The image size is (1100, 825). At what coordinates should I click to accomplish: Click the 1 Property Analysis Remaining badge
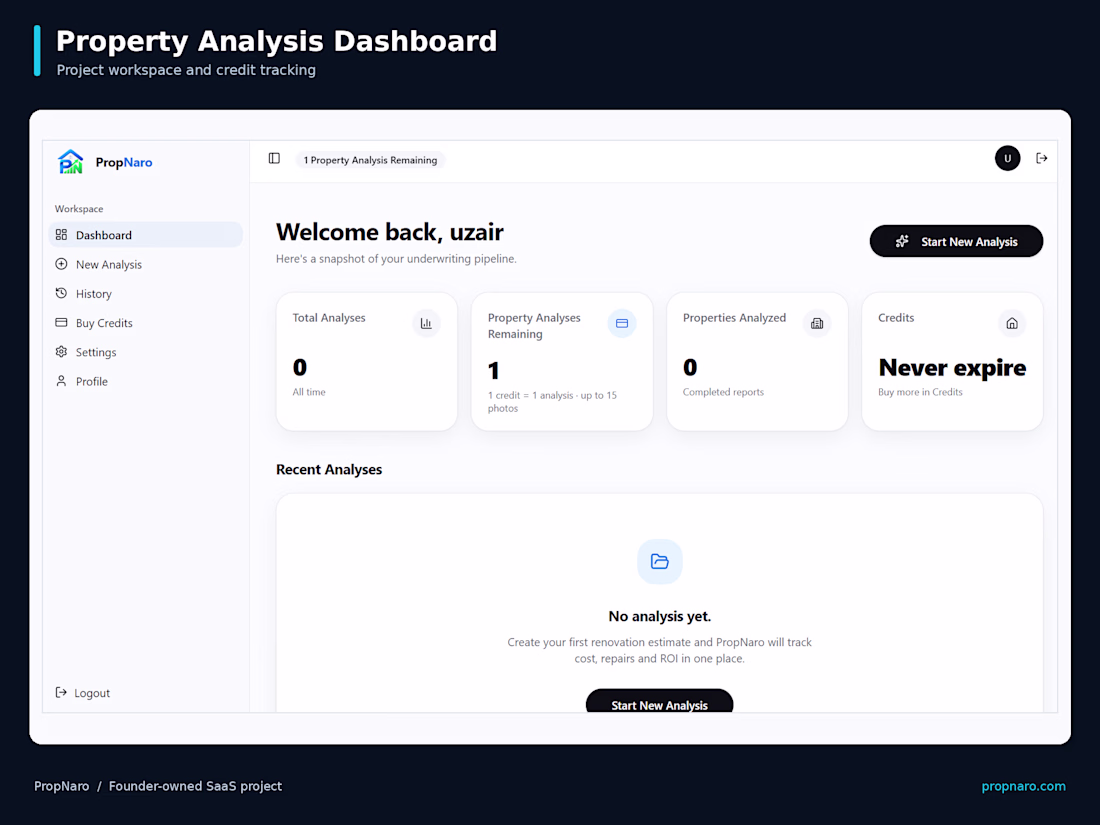[370, 160]
